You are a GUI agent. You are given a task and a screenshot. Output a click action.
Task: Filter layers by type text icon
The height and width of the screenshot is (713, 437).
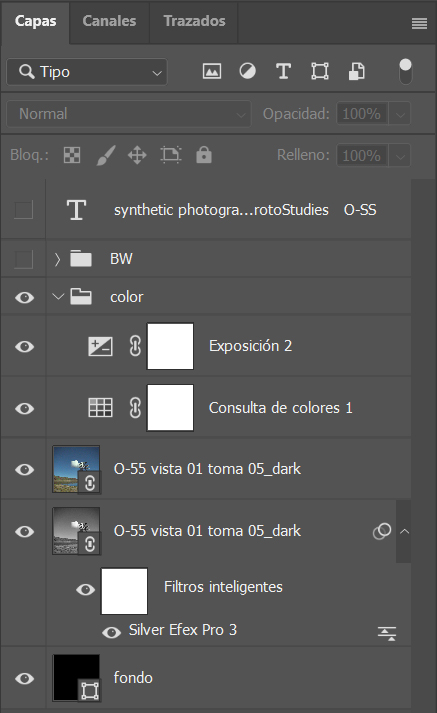[x=283, y=71]
